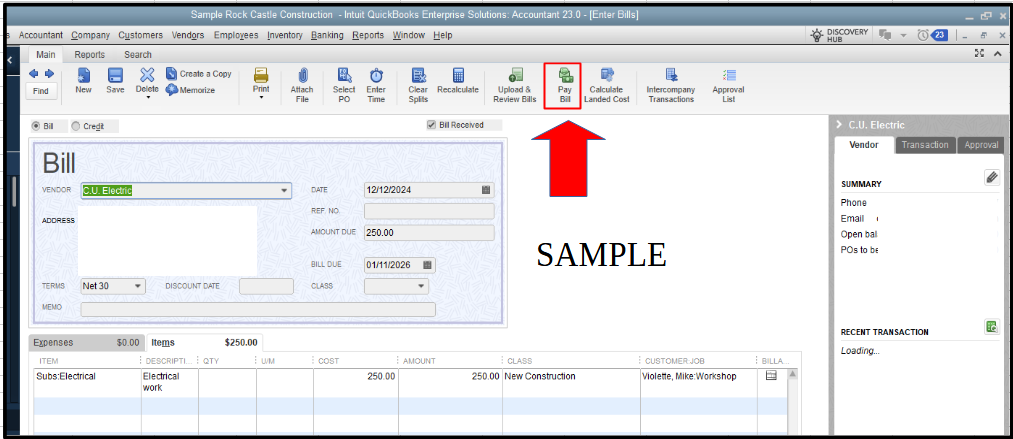Image resolution: width=1013 pixels, height=439 pixels.
Task: Memorize this bill transaction
Action: [190, 90]
